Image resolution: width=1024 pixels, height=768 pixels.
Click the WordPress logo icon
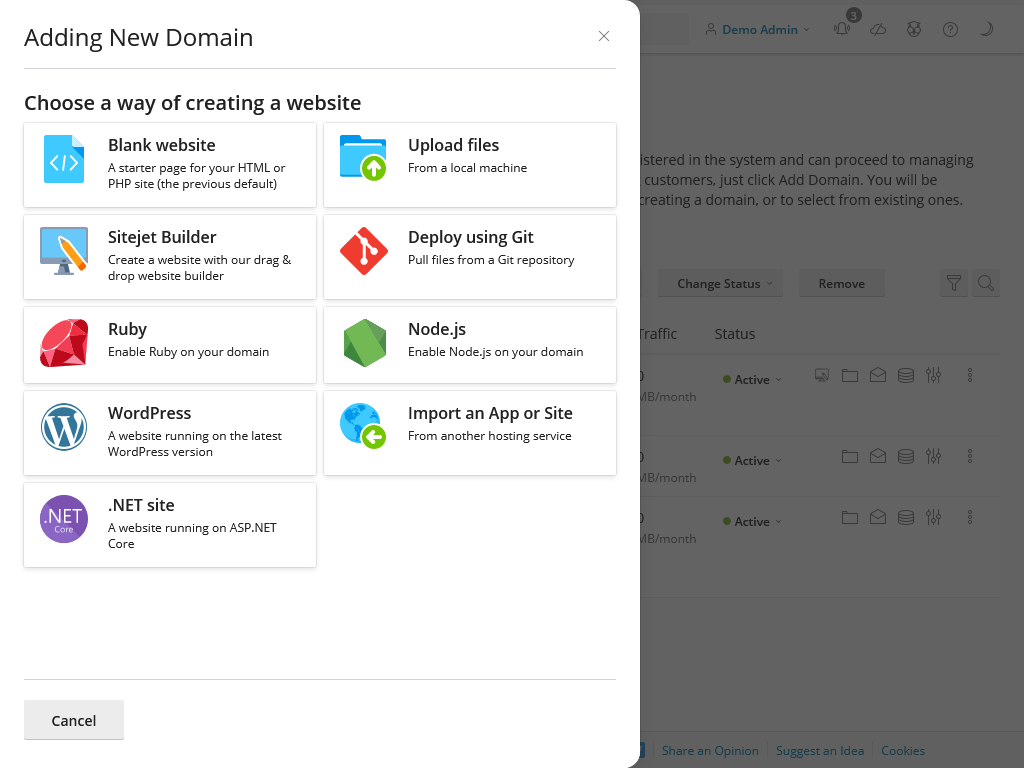pos(64,427)
